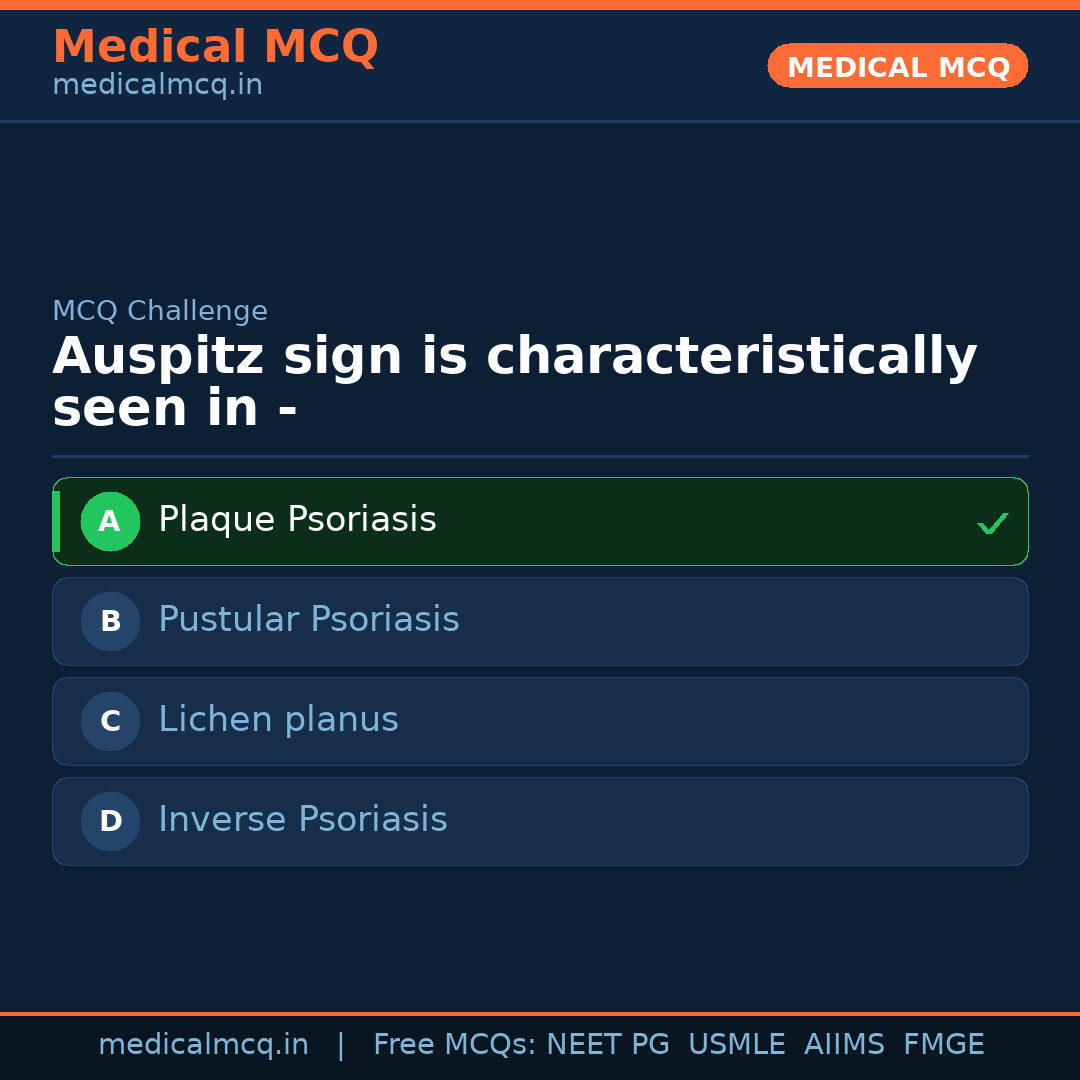Click the Auspitz sign question text

[x=515, y=380]
